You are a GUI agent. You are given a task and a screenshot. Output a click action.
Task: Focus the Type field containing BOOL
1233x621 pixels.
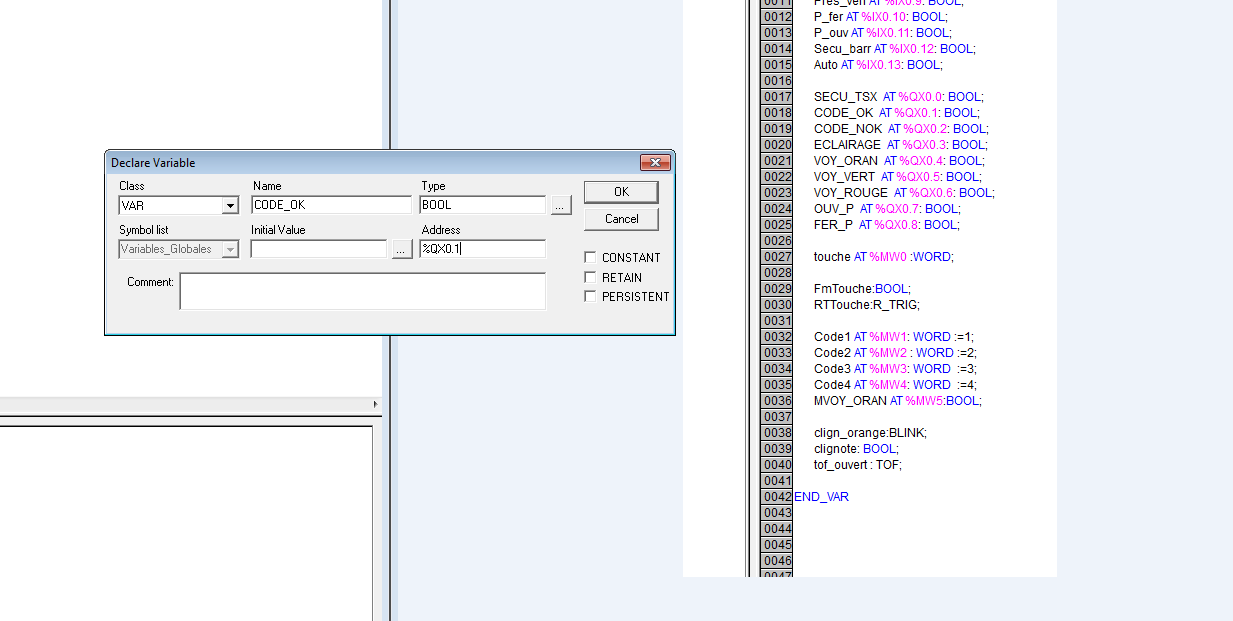[483, 205]
